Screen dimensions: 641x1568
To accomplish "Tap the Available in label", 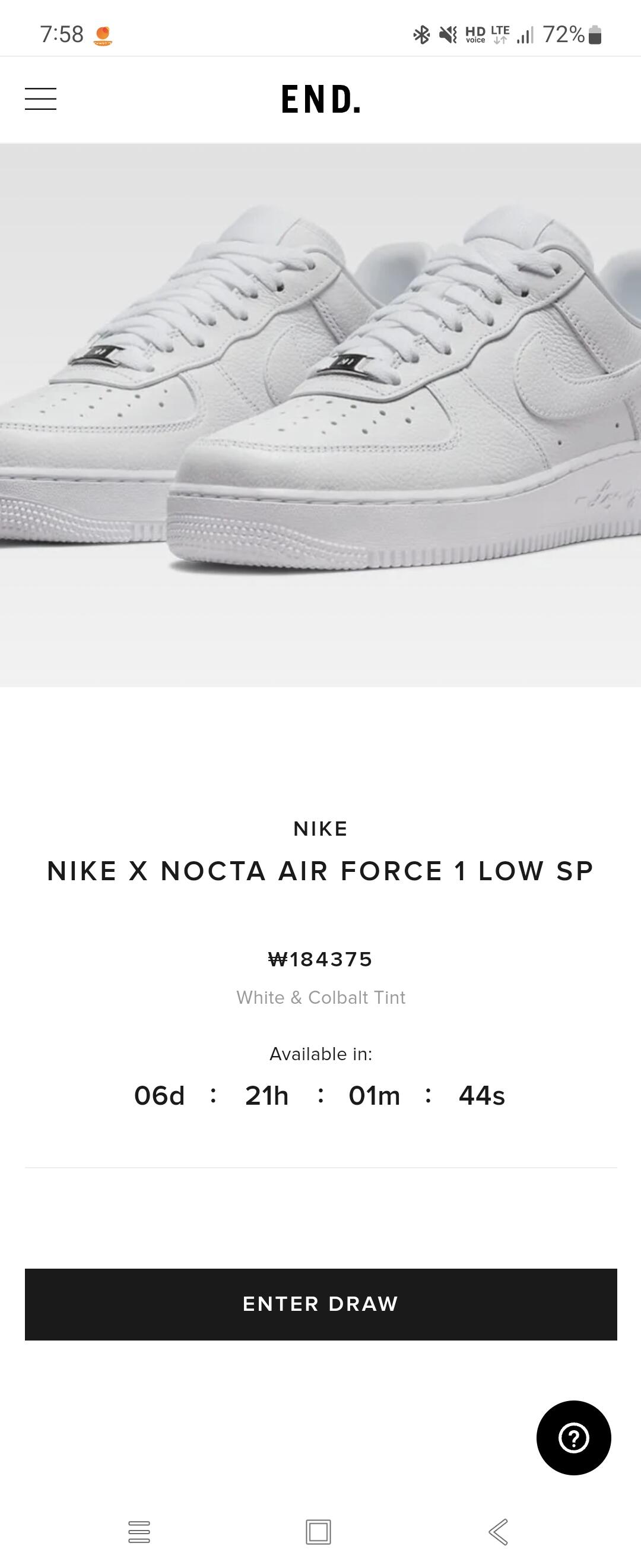I will 320,1054.
